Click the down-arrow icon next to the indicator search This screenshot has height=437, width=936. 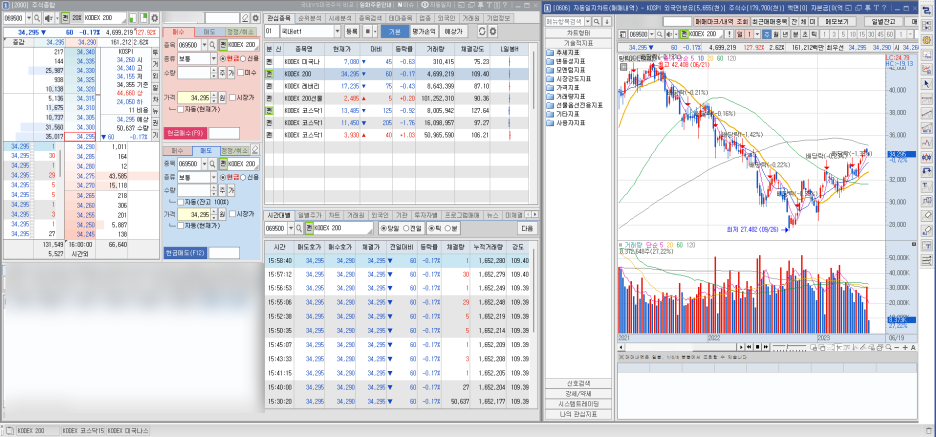tap(606, 21)
